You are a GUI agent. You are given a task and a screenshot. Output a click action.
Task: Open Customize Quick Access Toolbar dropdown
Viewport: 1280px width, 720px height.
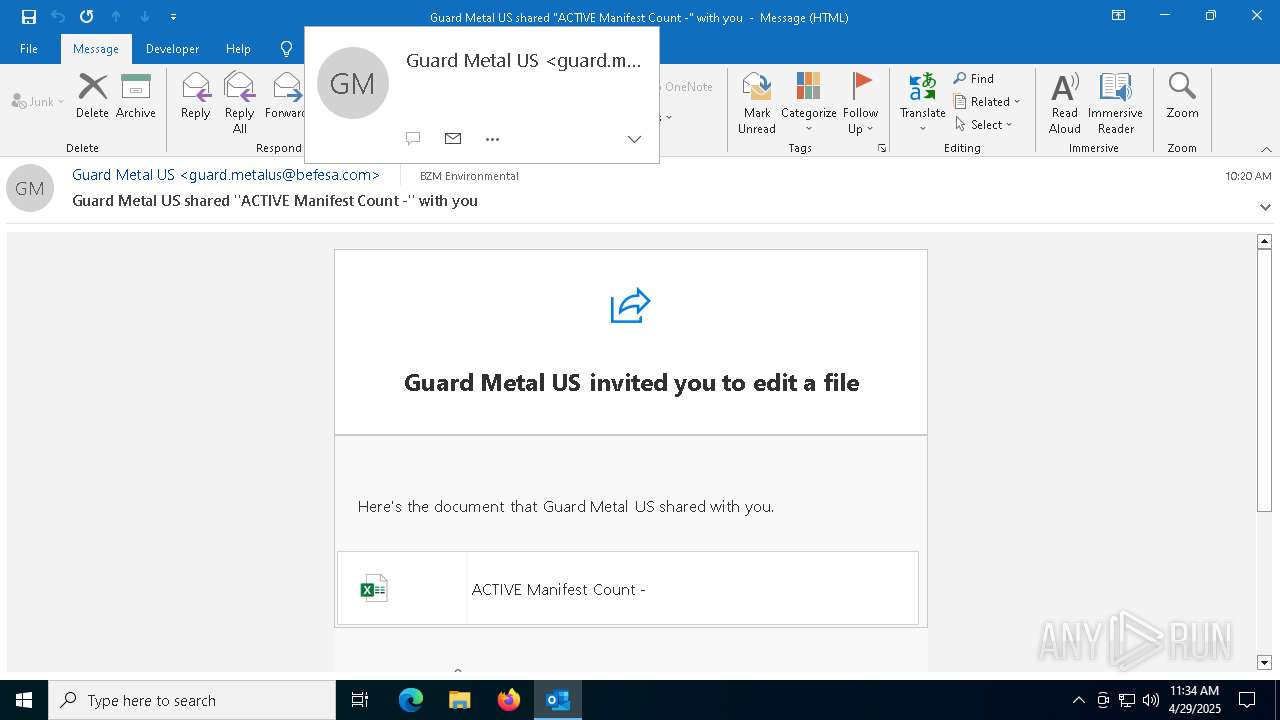point(174,17)
